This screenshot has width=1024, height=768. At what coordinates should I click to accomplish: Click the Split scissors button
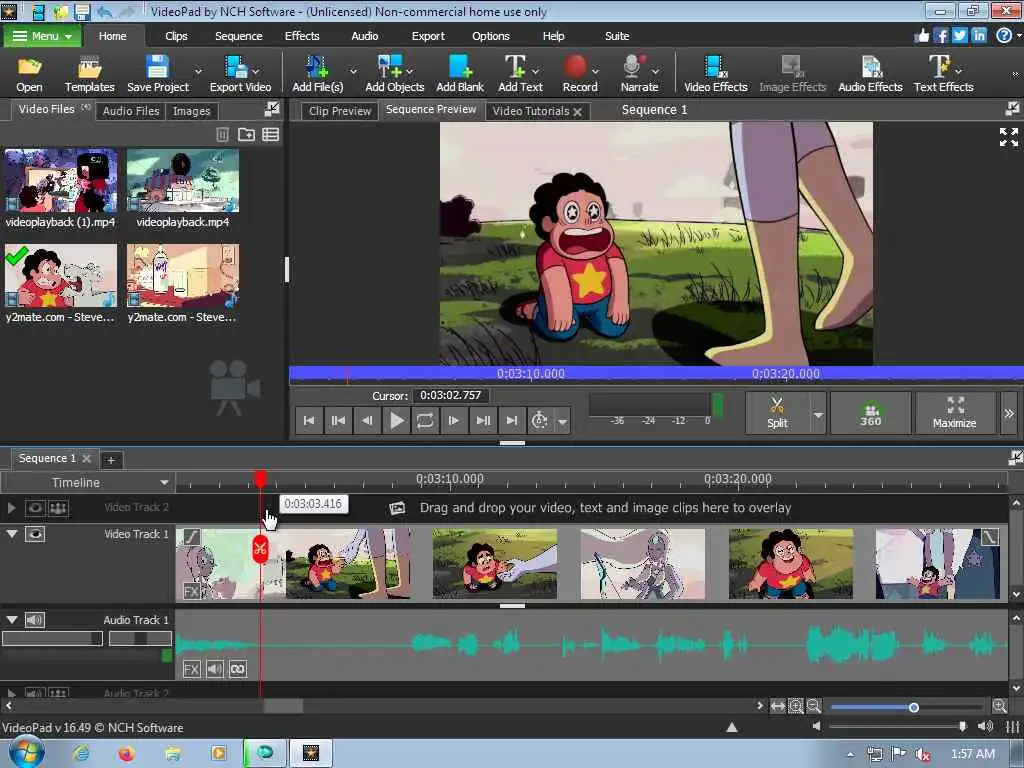777,413
